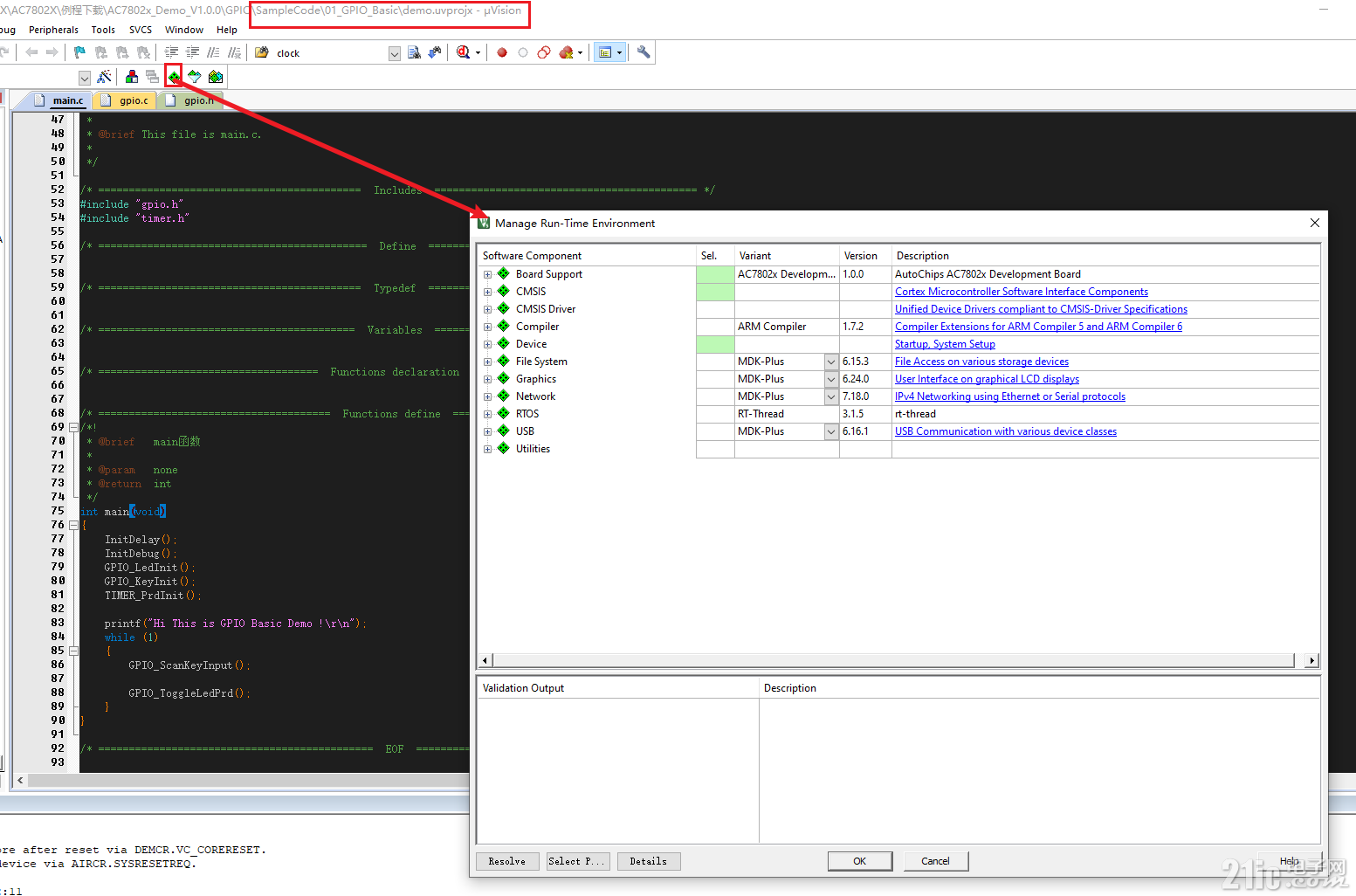Confirm the dialog with OK
Viewport: 1356px width, 896px height.
860,861
